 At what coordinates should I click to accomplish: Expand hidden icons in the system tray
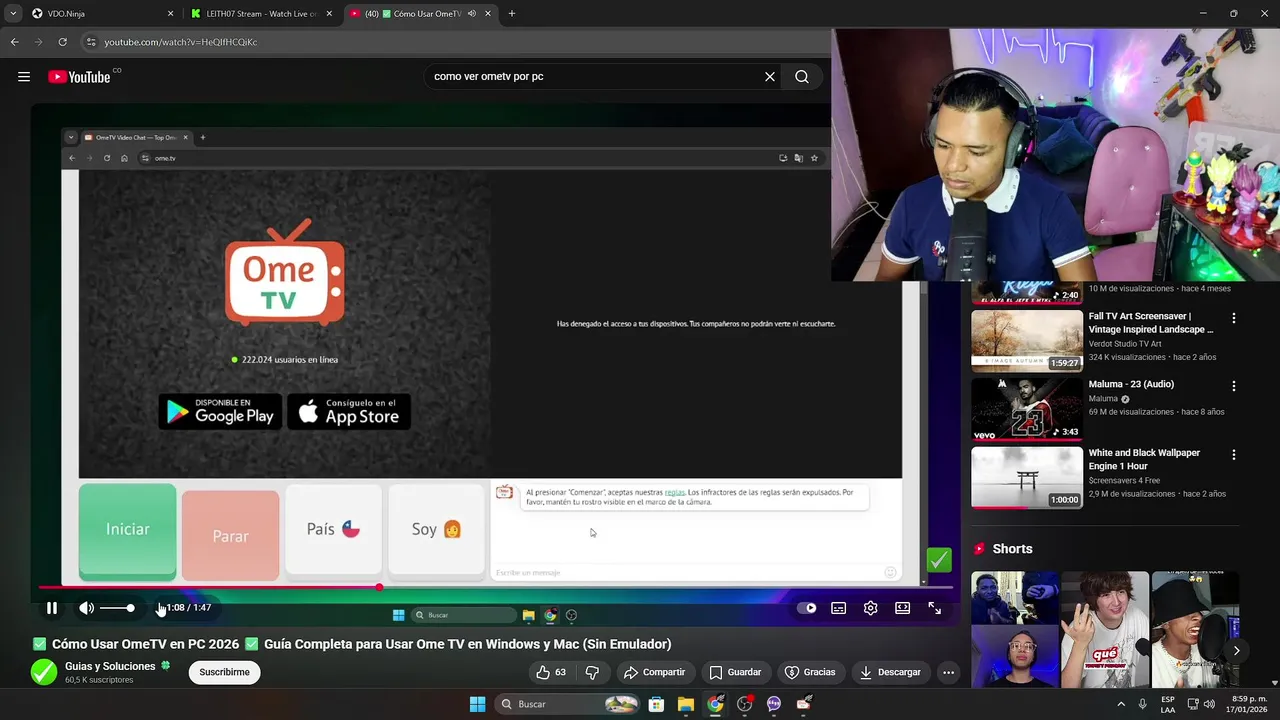1121,704
